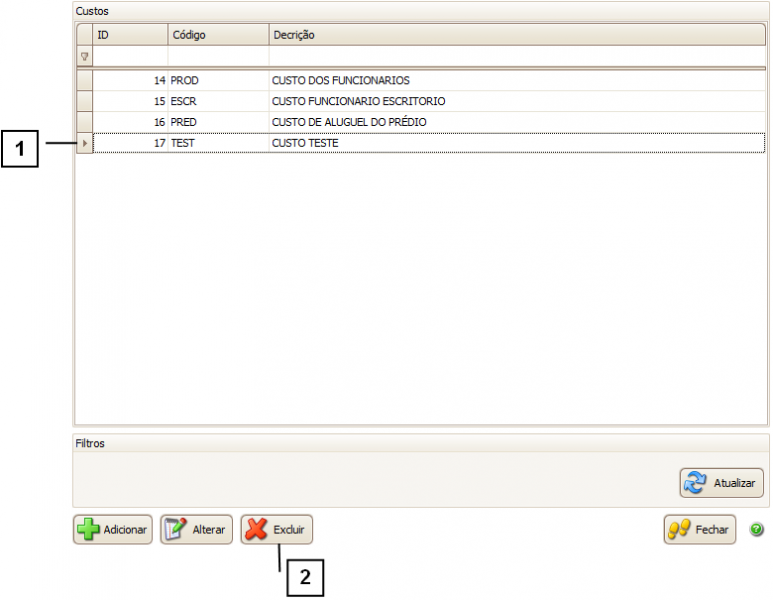This screenshot has width=773, height=600.
Task: Click the red X Excluir icon
Action: tap(257, 529)
